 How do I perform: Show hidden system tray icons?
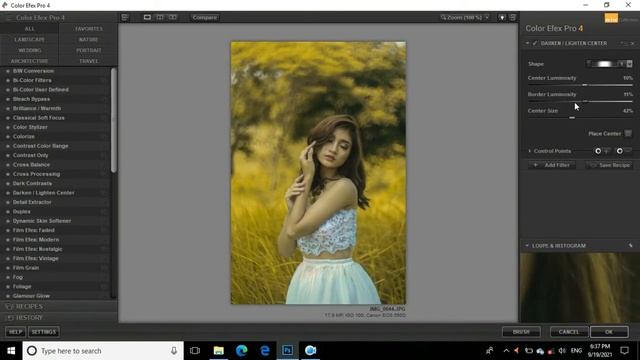click(x=507, y=351)
